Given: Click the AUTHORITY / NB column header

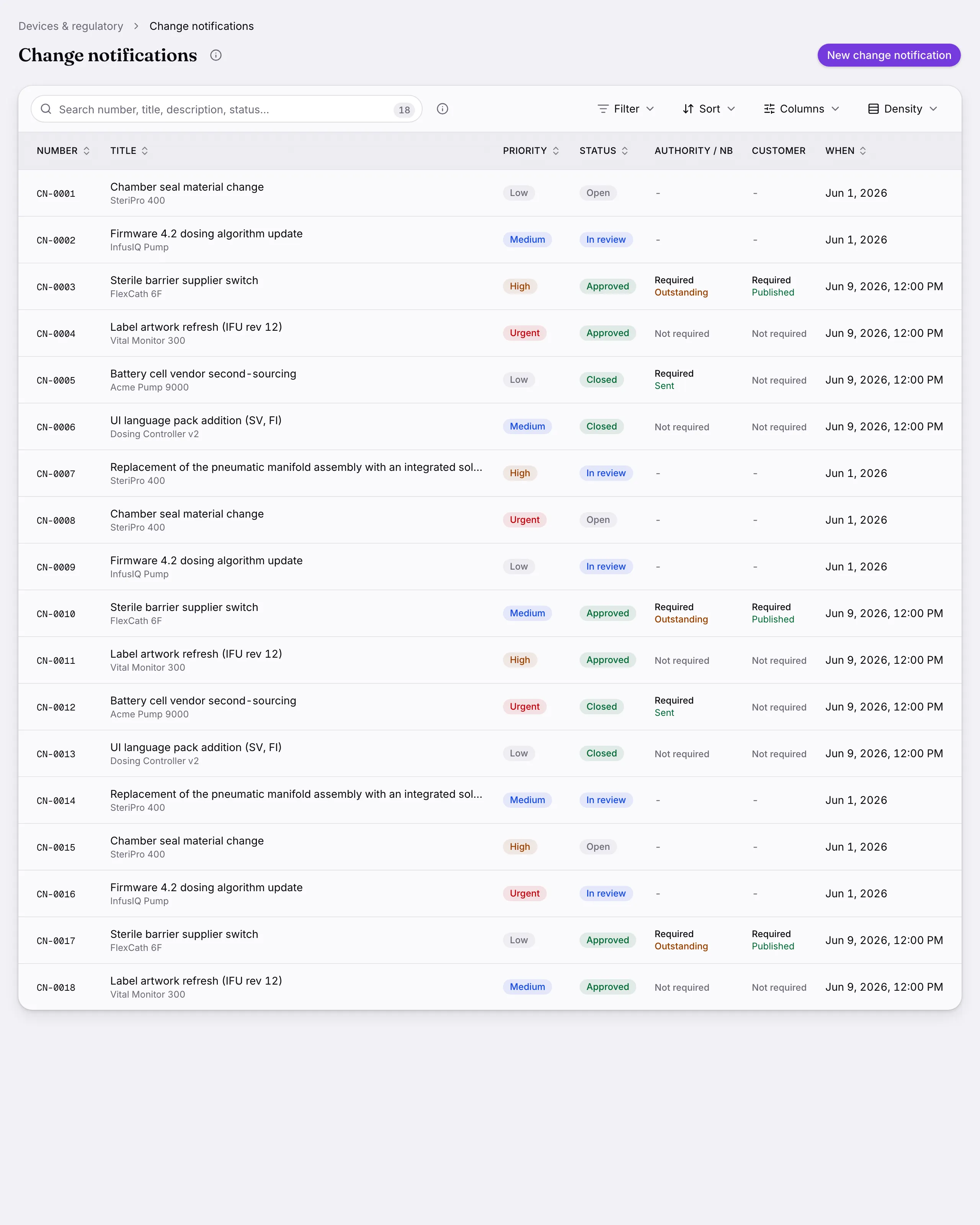Looking at the screenshot, I should 693,151.
